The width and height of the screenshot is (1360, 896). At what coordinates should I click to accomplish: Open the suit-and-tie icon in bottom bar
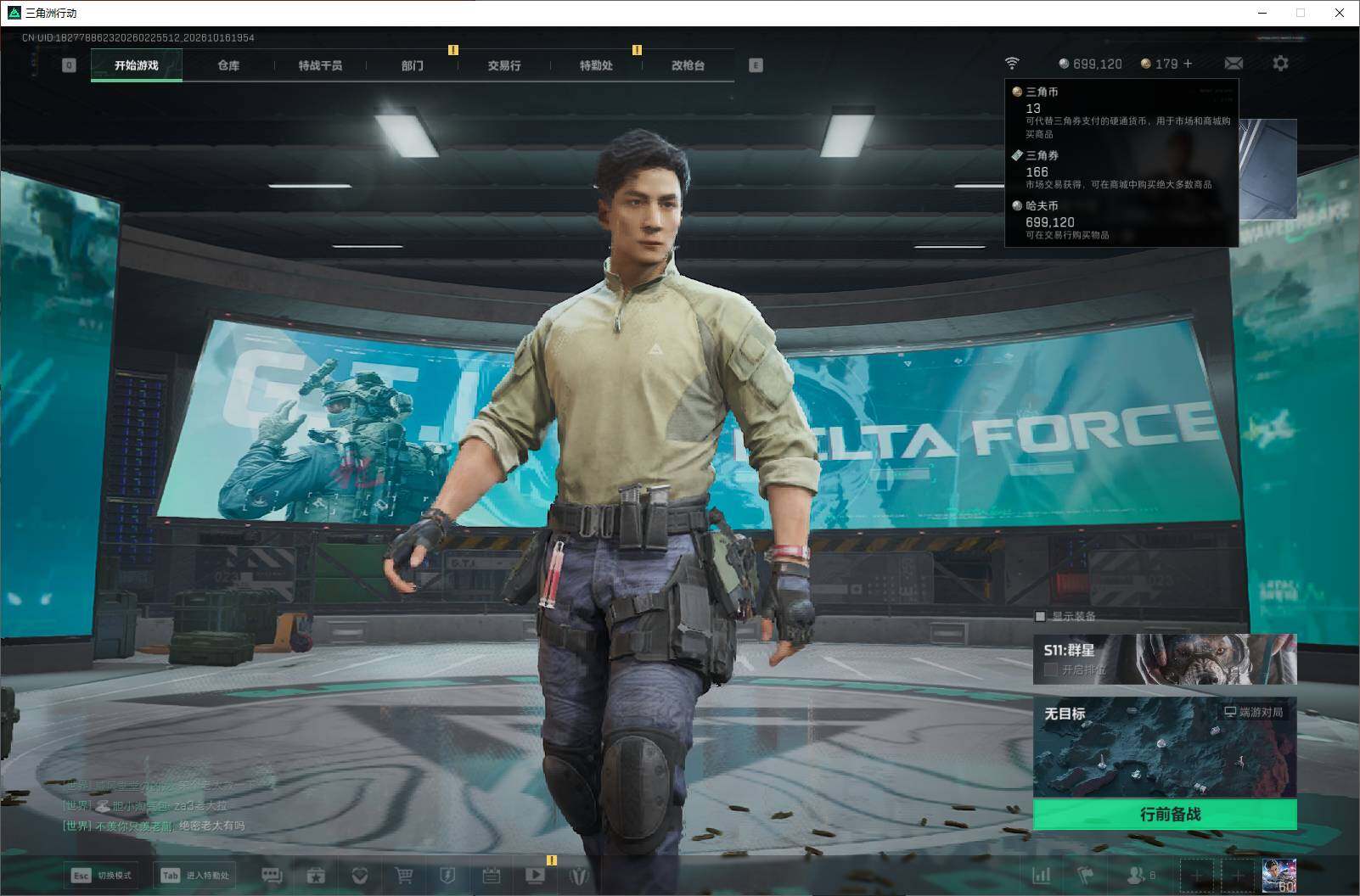point(579,875)
